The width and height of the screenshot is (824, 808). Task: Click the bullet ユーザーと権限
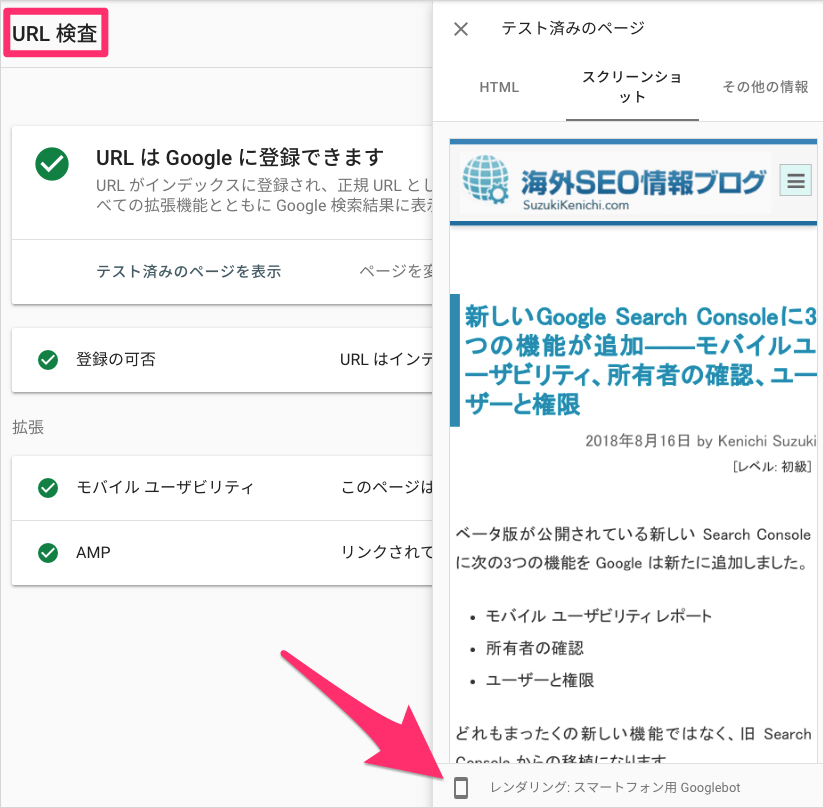point(540,681)
